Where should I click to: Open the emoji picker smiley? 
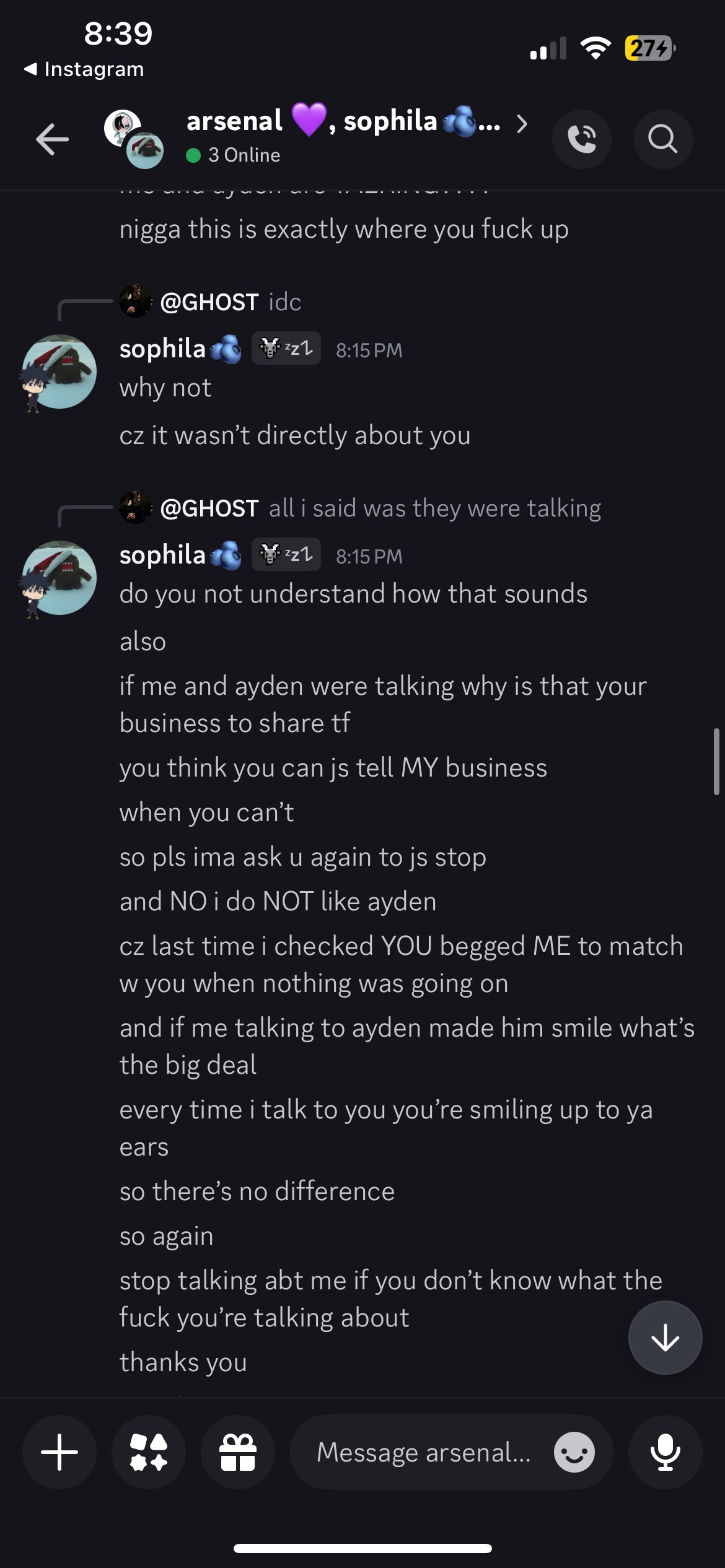point(574,1452)
